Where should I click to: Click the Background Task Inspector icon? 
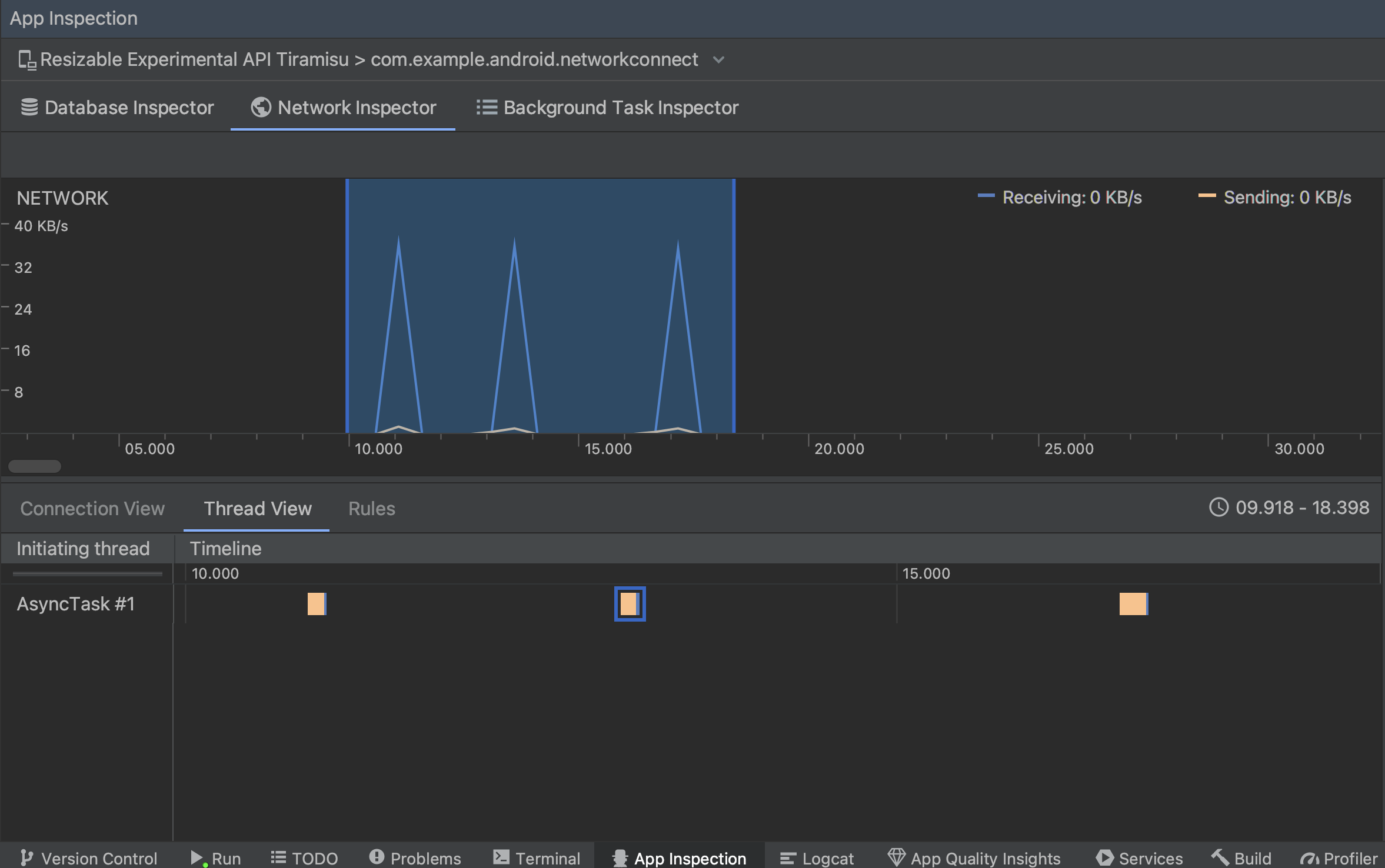point(483,107)
